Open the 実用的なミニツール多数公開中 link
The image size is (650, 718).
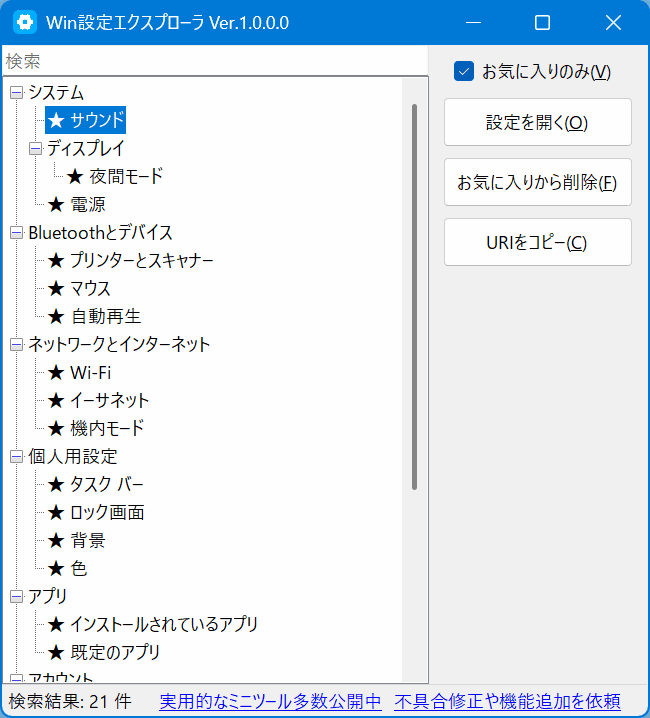(270, 702)
